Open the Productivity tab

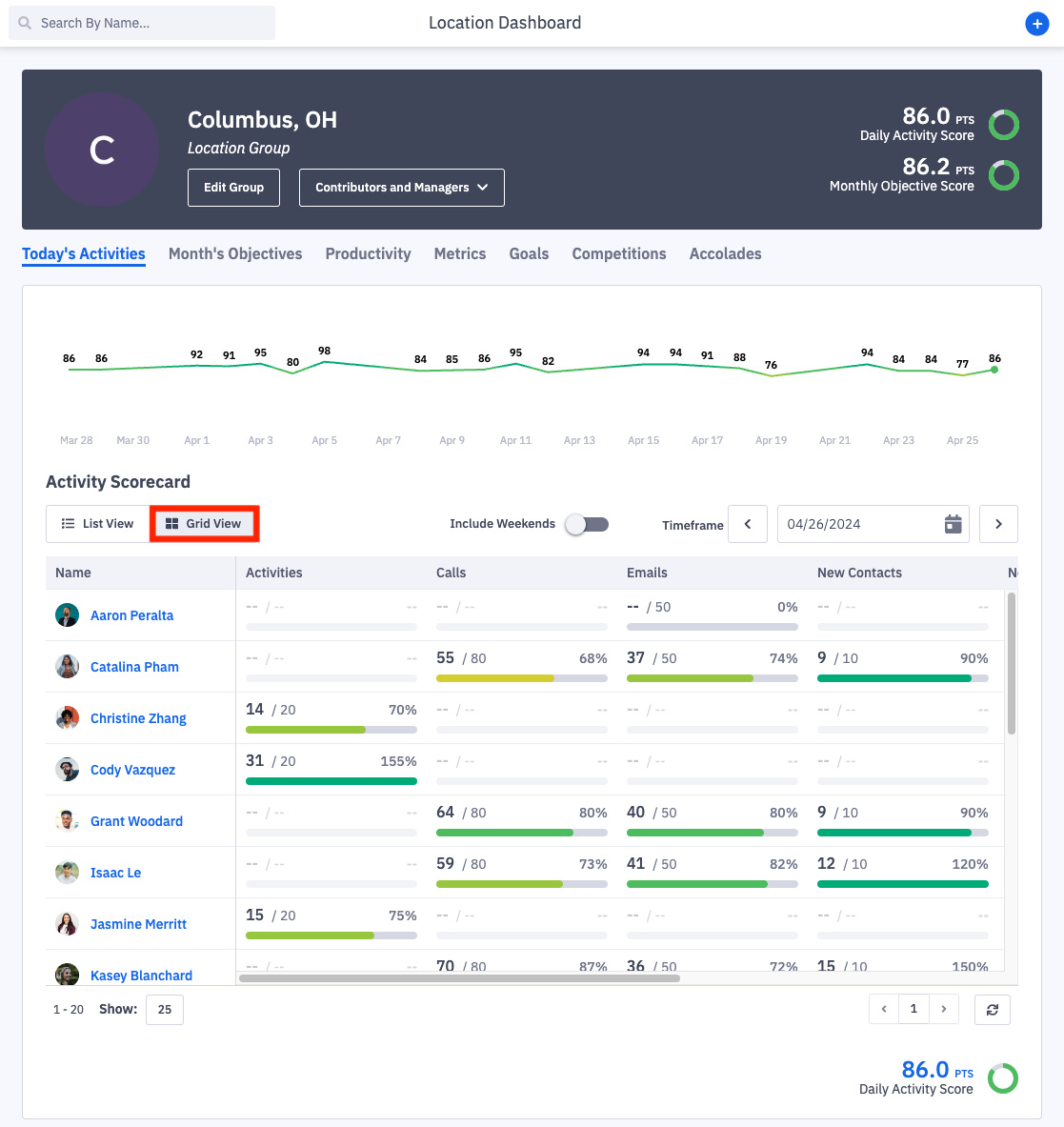click(x=368, y=253)
